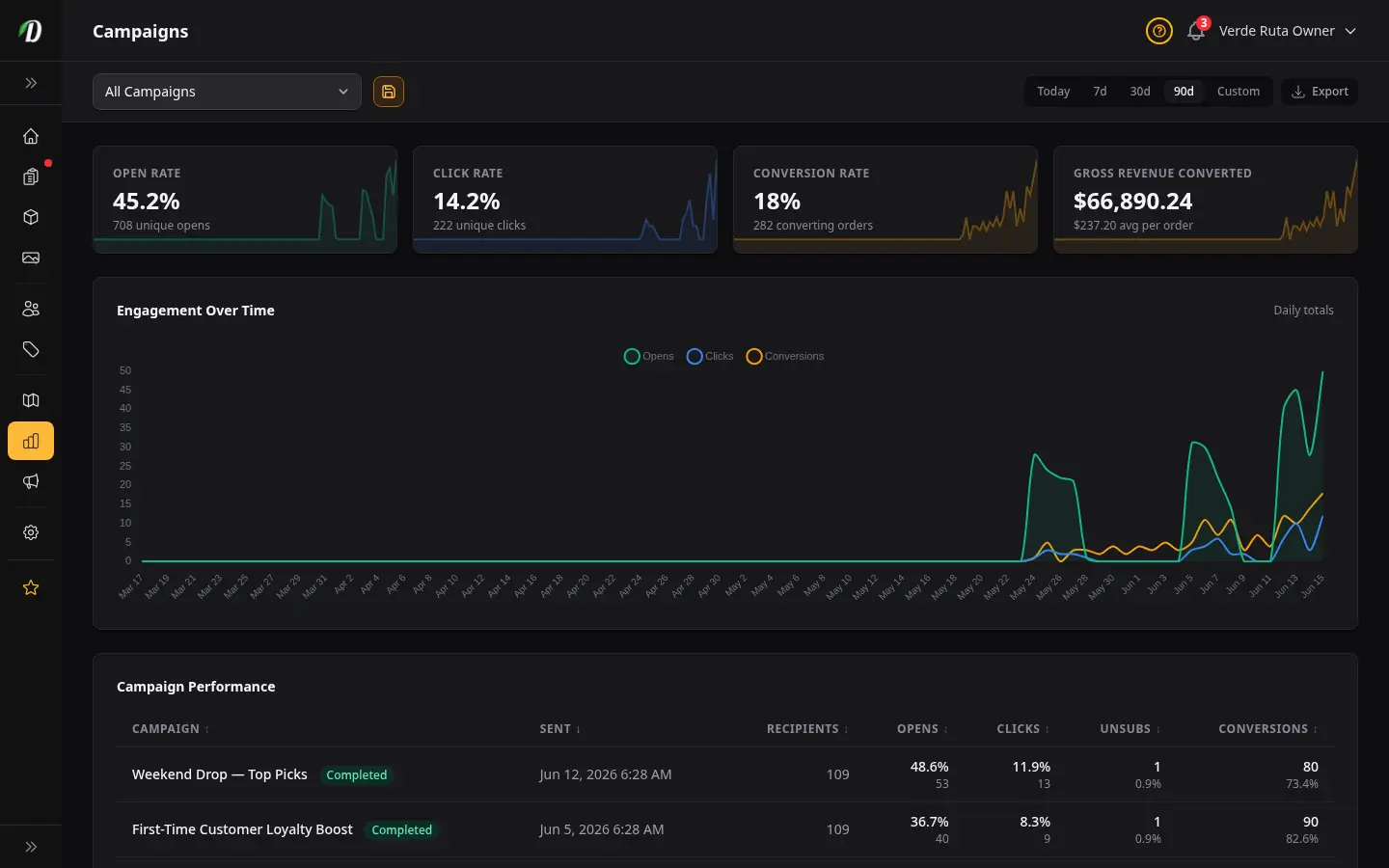This screenshot has width=1389, height=868.
Task: Open the image gallery sidebar icon
Action: [31, 258]
